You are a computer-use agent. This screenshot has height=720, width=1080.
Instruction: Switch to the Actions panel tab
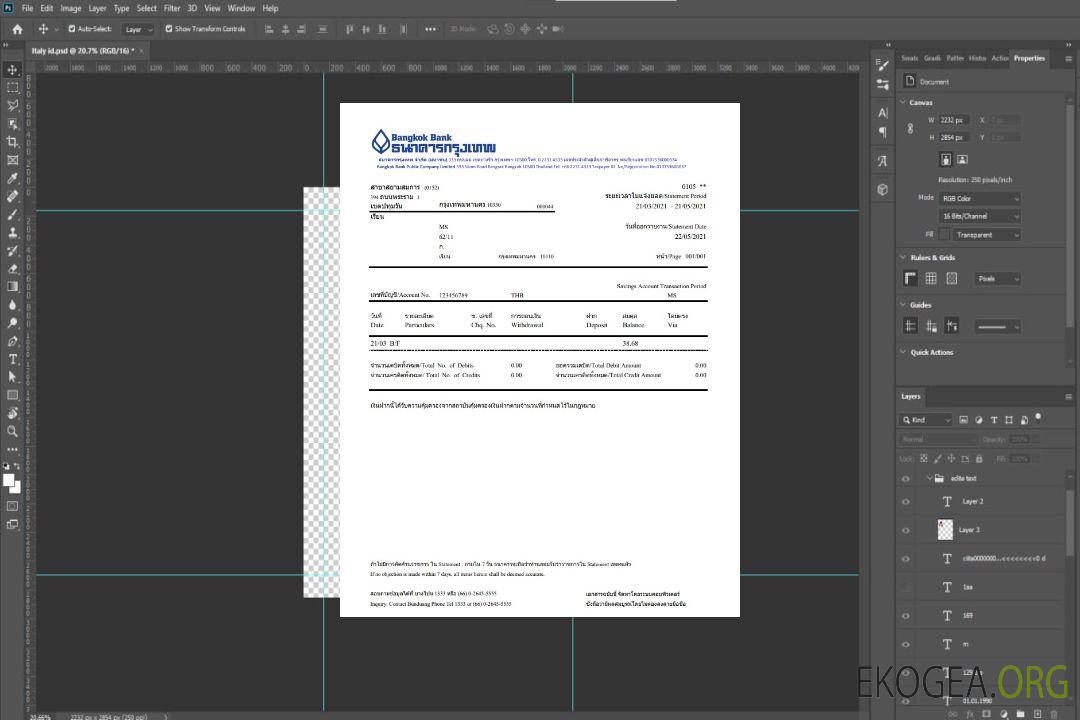click(x=999, y=59)
